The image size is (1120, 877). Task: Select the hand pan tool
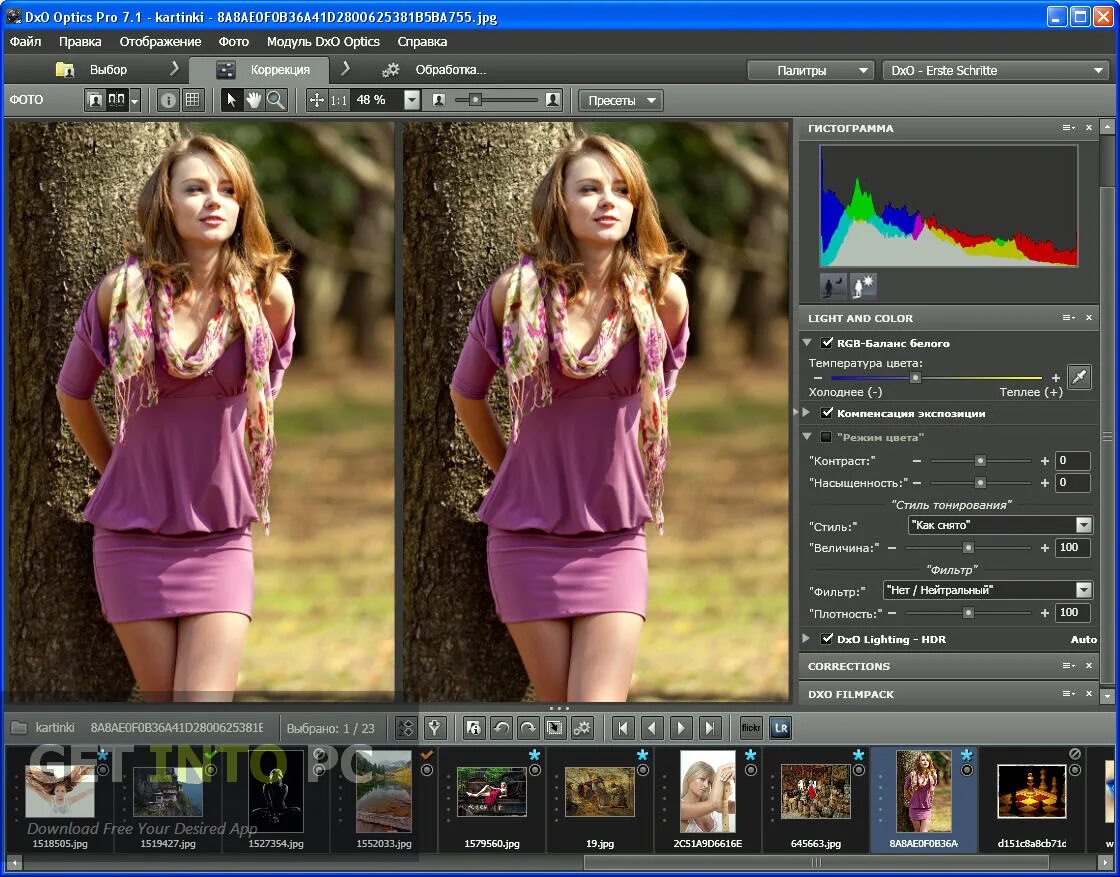coord(253,100)
